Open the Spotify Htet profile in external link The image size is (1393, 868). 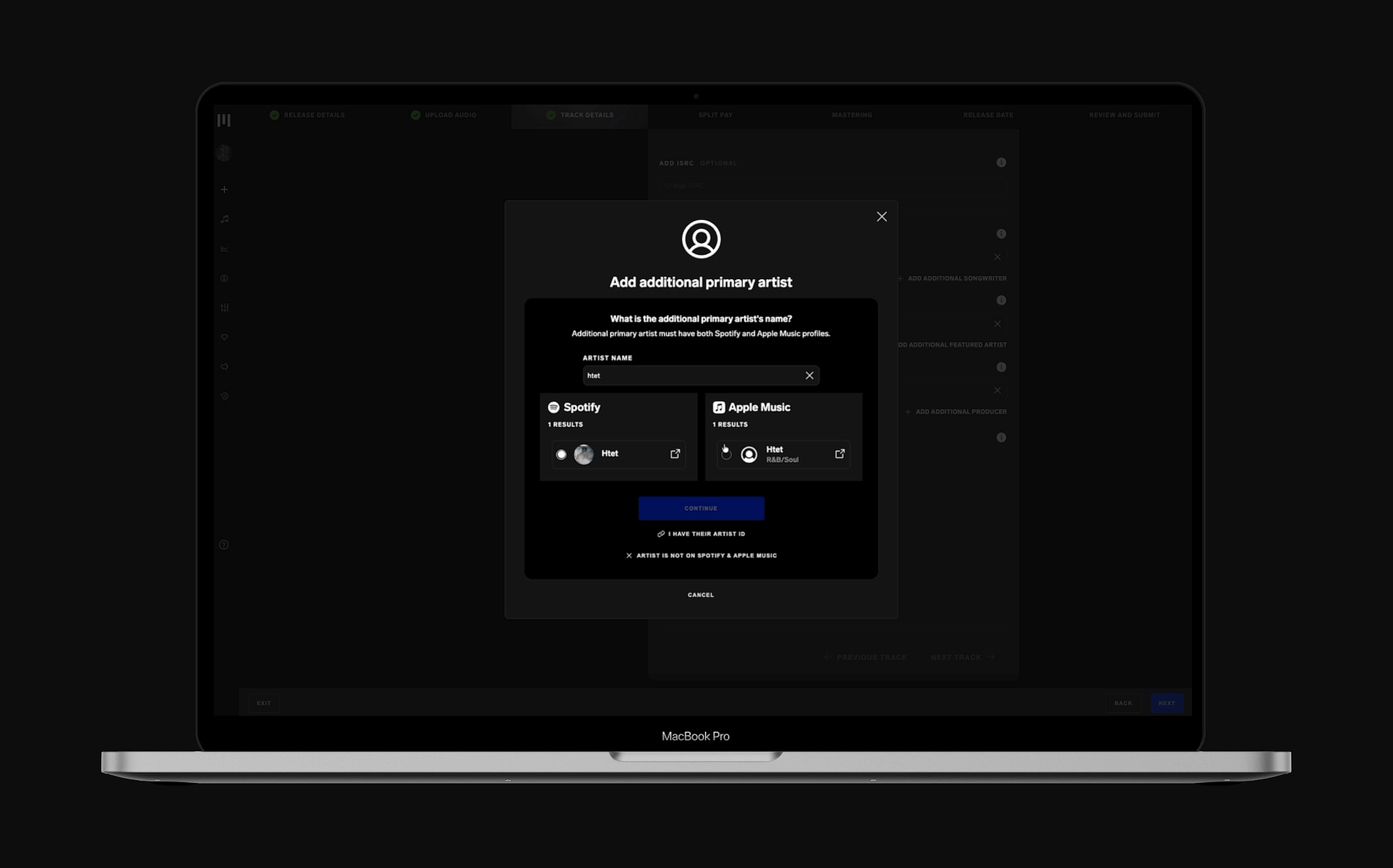[675, 454]
